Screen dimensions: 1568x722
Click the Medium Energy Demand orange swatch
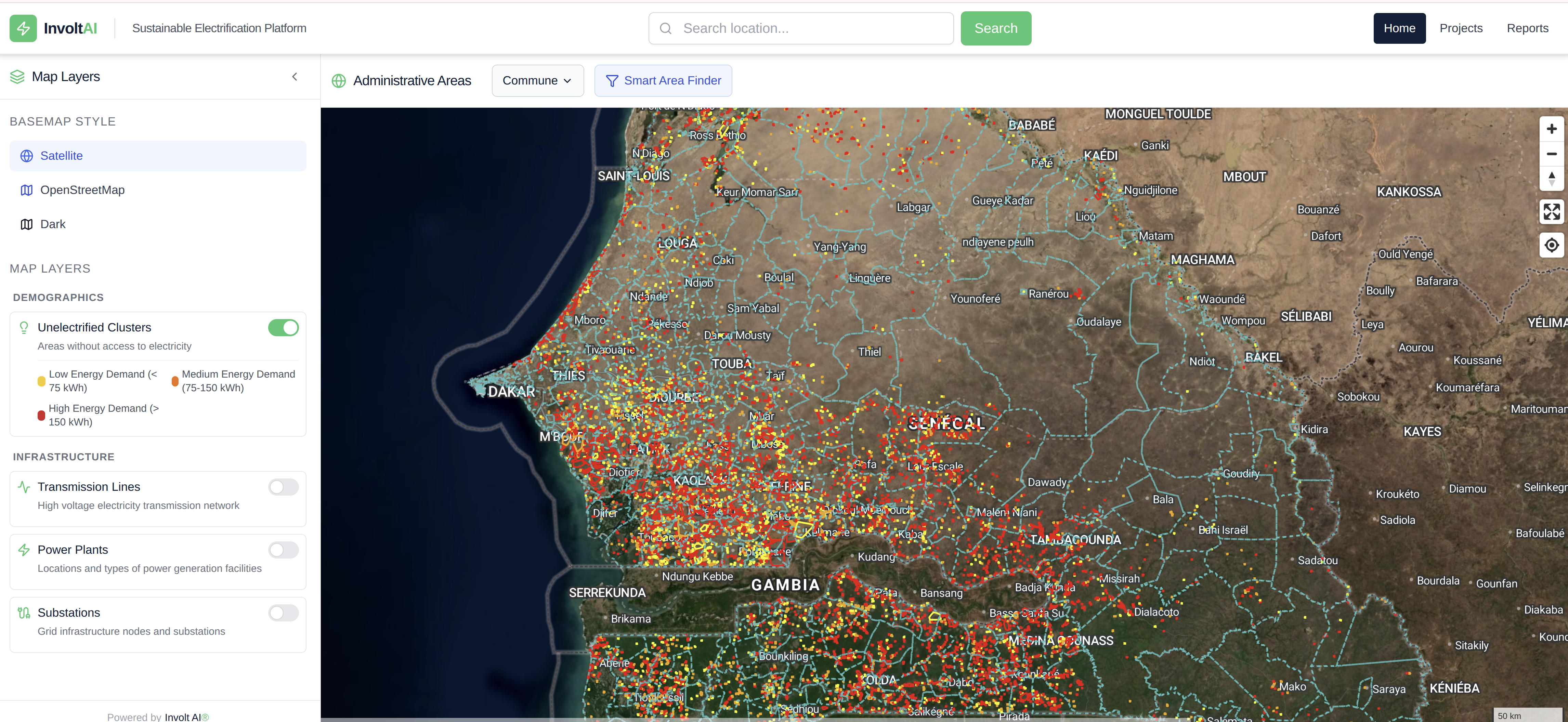(x=175, y=381)
